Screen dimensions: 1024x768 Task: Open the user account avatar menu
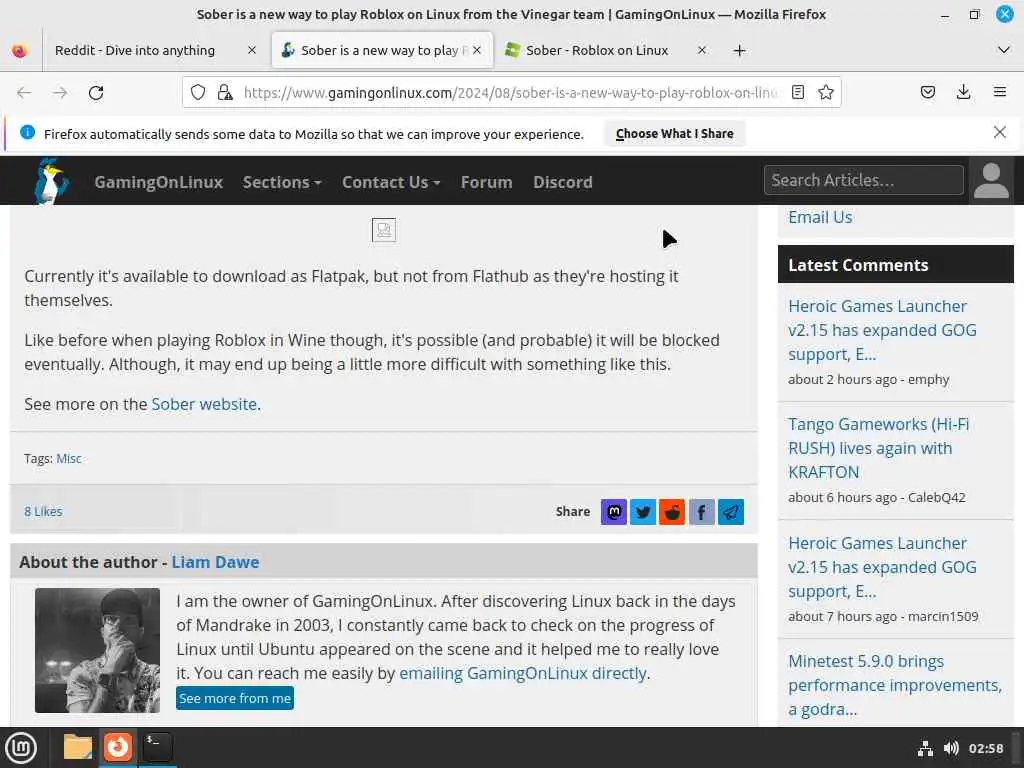(991, 180)
